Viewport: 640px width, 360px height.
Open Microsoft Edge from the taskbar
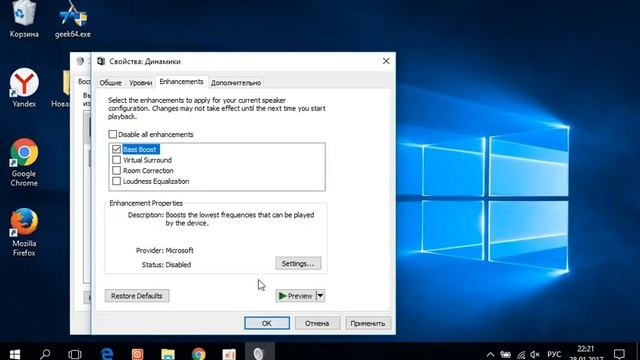[x=107, y=354]
